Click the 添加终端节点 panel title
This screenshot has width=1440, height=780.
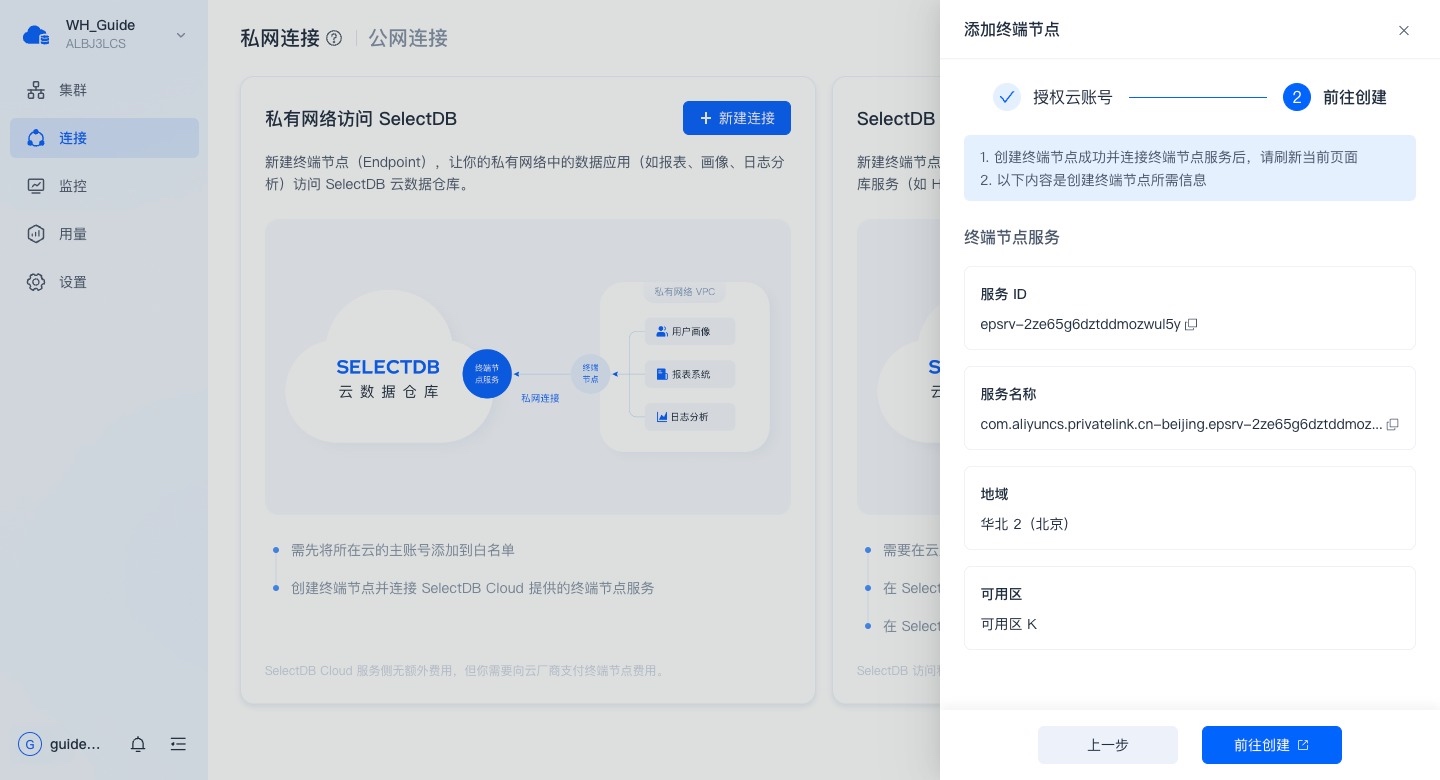(x=1012, y=30)
